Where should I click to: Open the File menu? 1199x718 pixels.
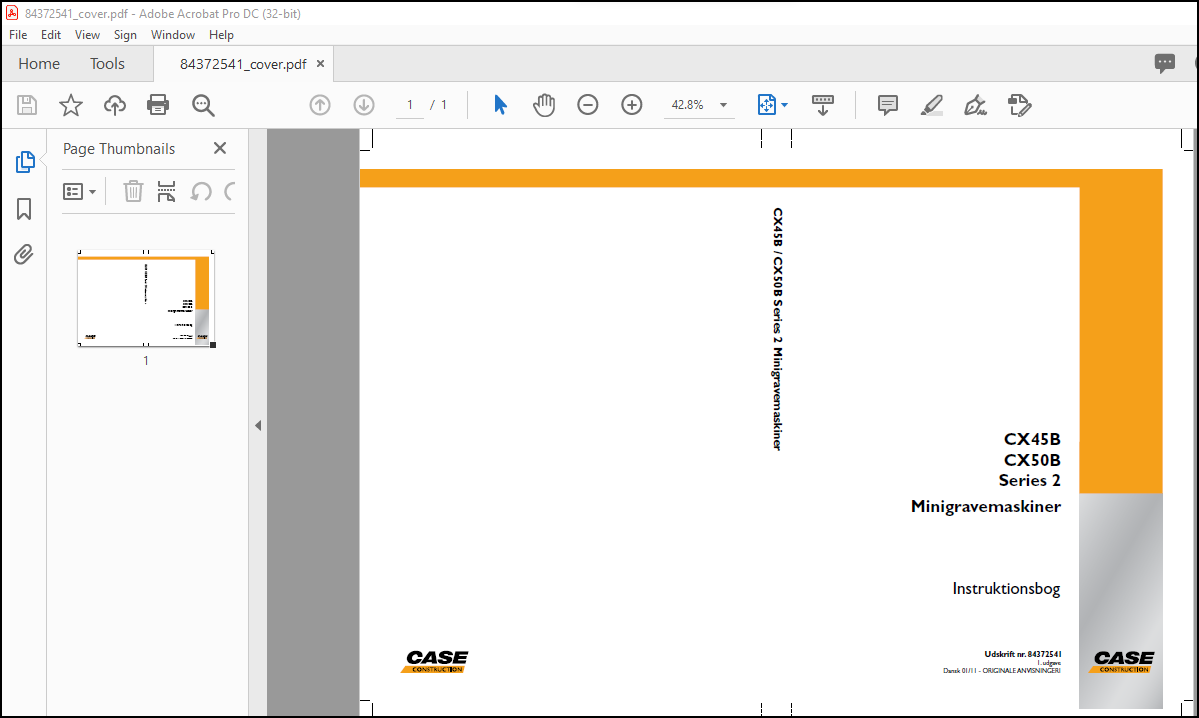click(18, 35)
